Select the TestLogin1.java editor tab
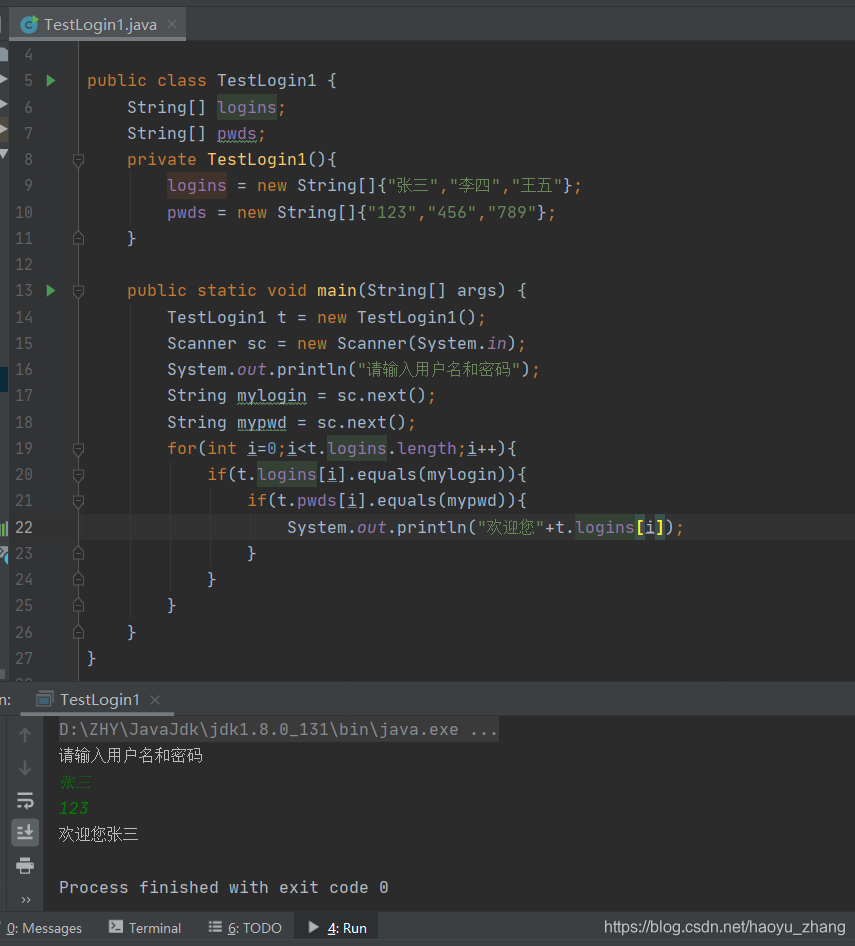The width and height of the screenshot is (855, 946). 100,25
